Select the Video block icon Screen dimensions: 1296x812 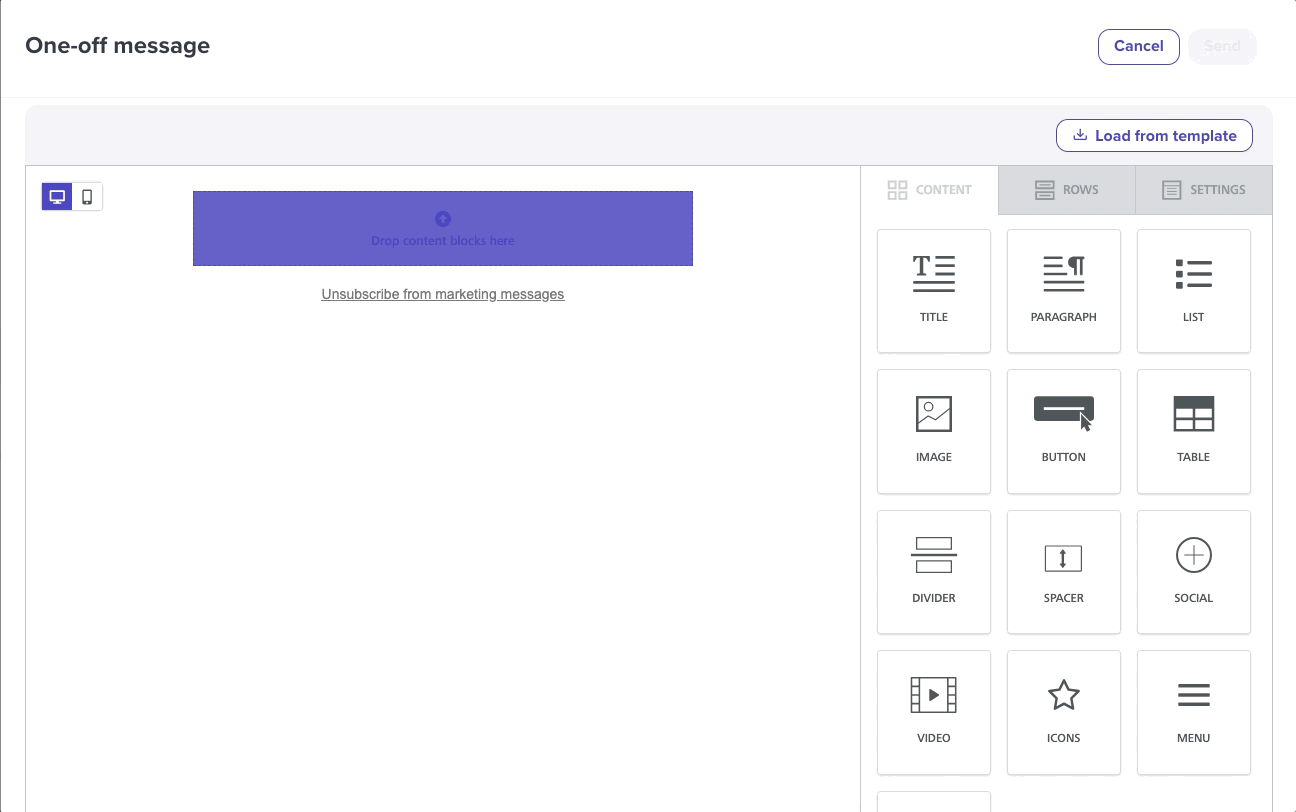tap(933, 712)
